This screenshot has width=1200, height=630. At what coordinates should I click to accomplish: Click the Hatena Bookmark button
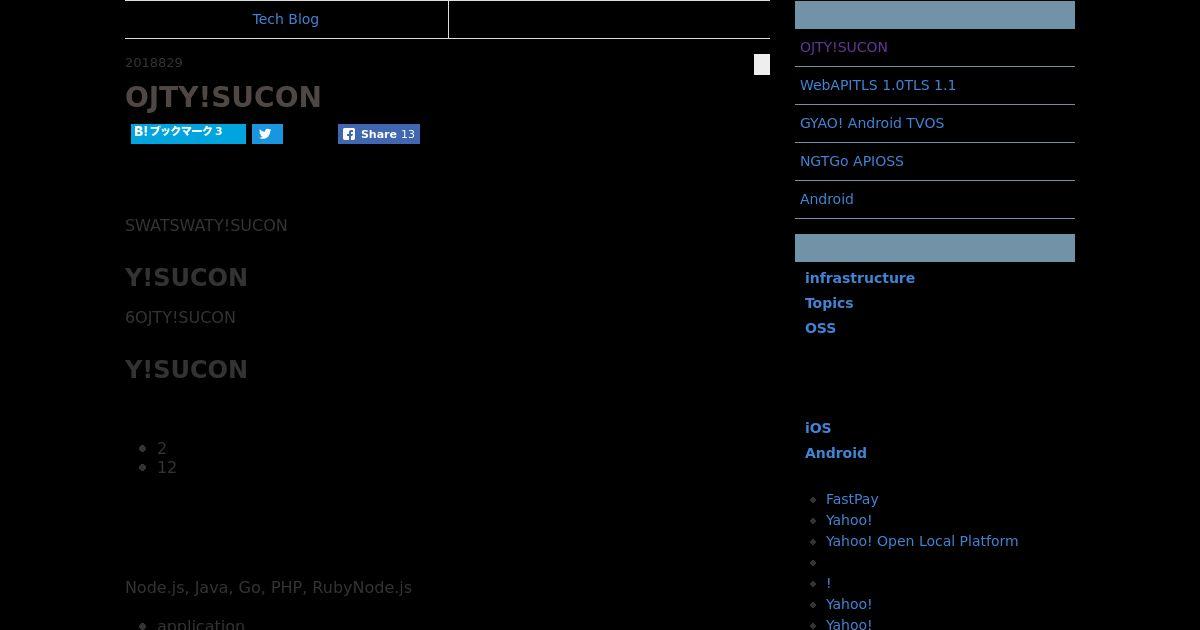click(188, 134)
